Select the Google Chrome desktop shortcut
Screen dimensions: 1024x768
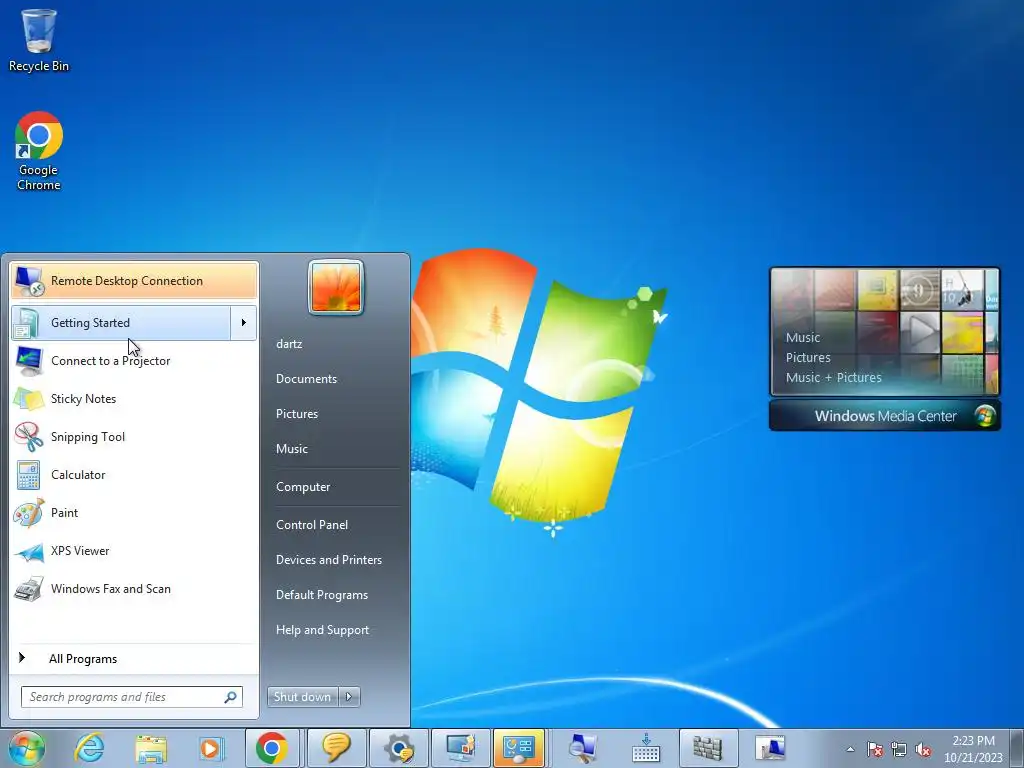39,151
